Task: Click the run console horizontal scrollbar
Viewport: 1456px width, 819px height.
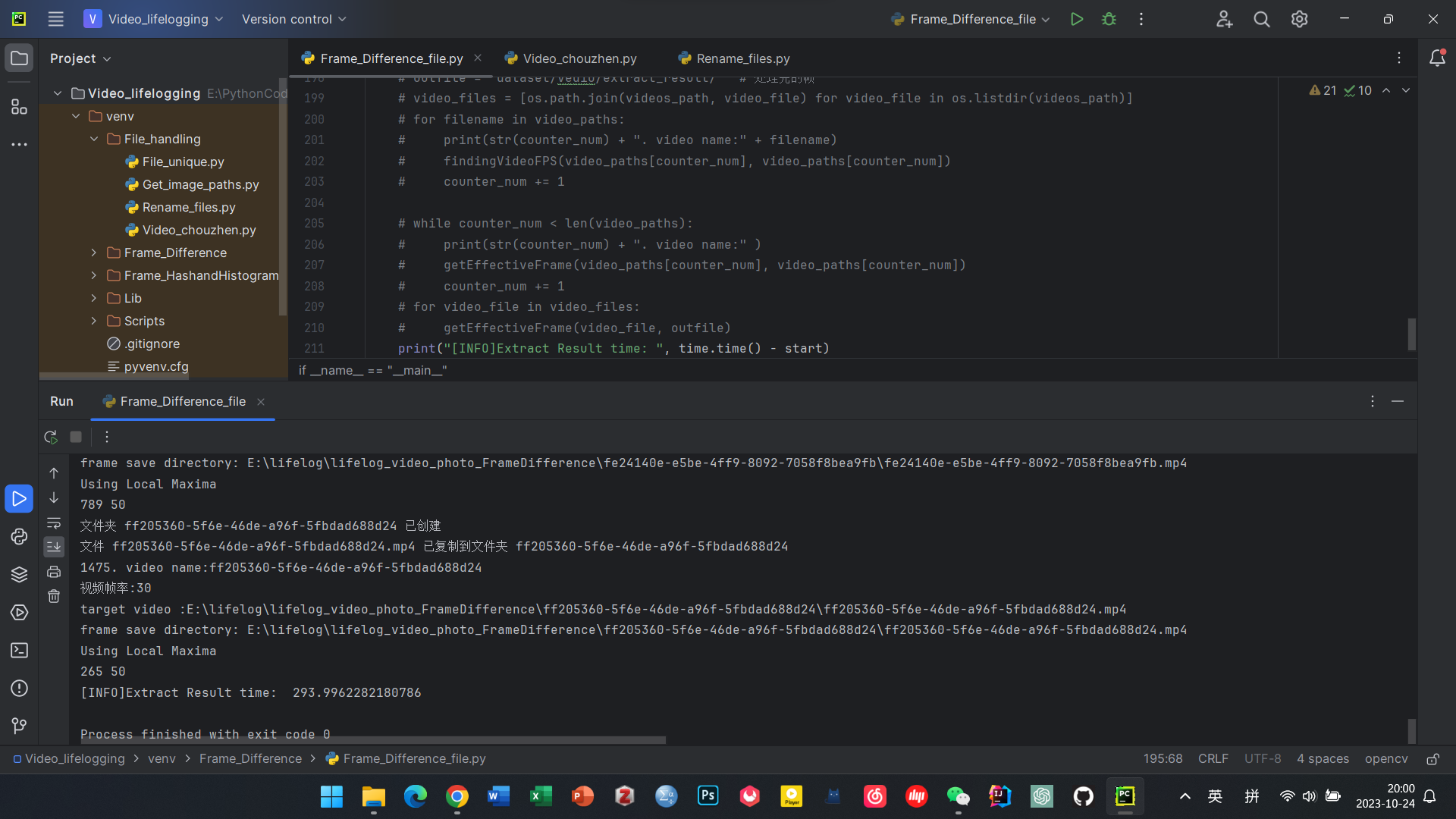Action: pyautogui.click(x=373, y=739)
